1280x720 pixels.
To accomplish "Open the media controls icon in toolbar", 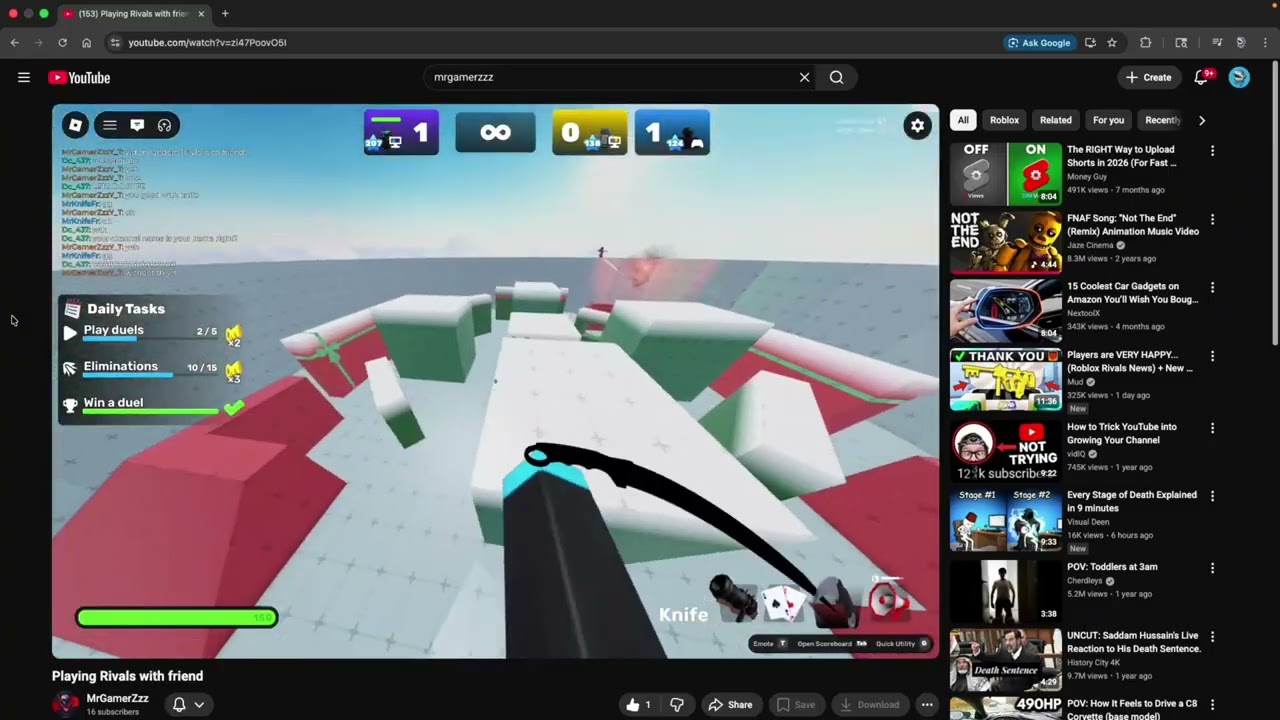I will point(1217,42).
